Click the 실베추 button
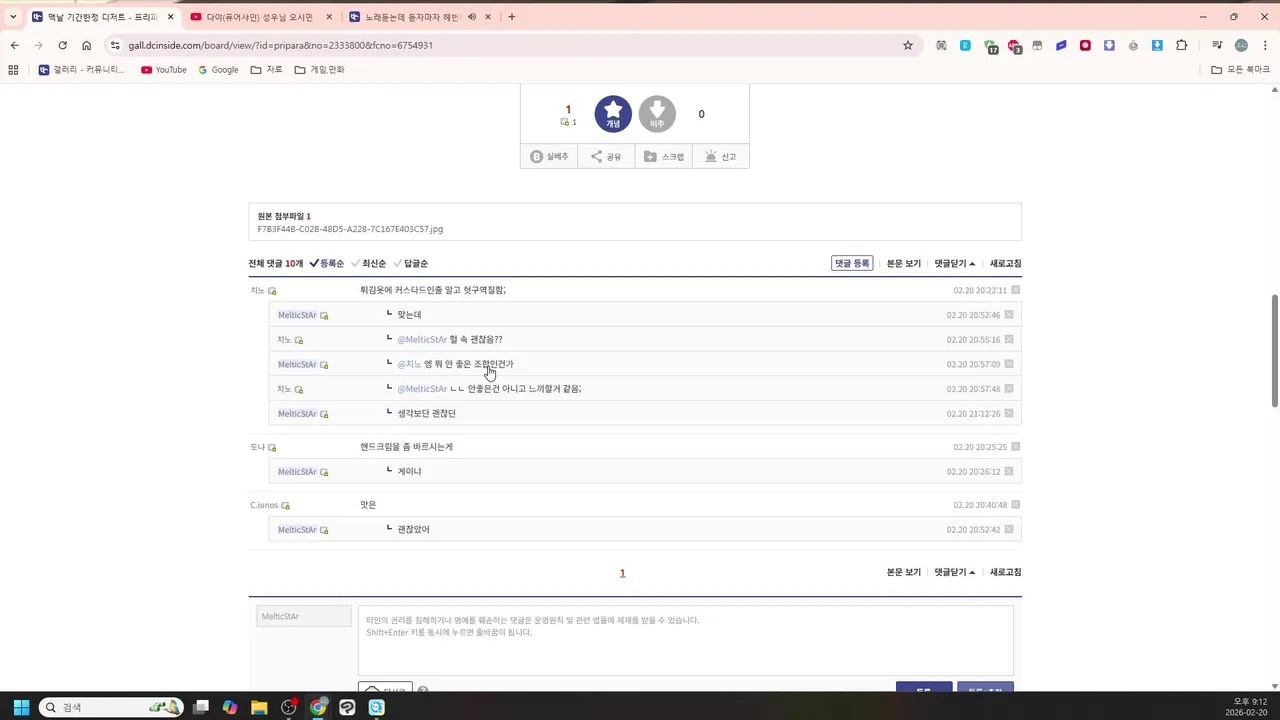Image resolution: width=1280 pixels, height=720 pixels. 549,157
